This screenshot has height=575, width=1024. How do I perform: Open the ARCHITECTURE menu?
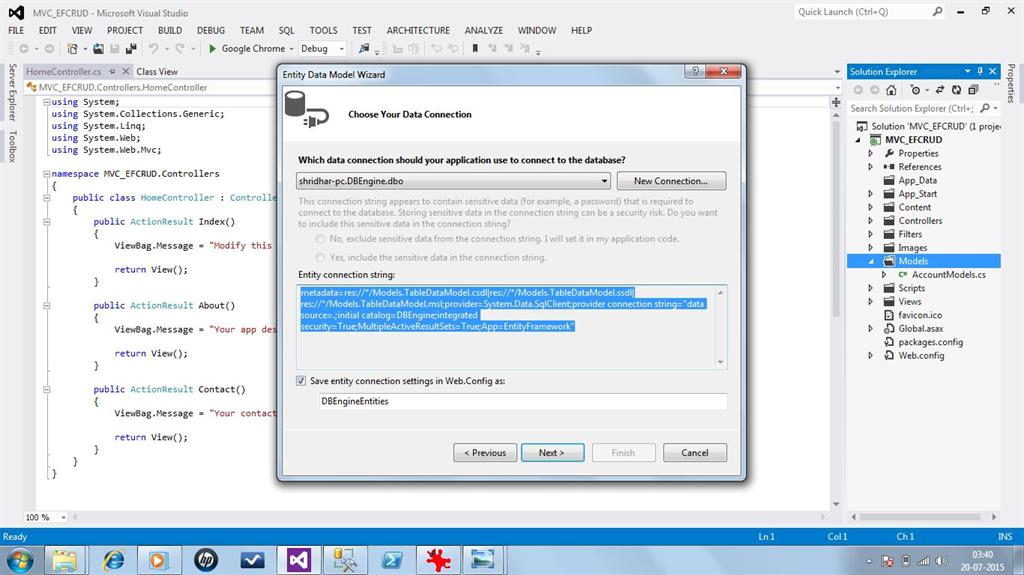[x=418, y=30]
